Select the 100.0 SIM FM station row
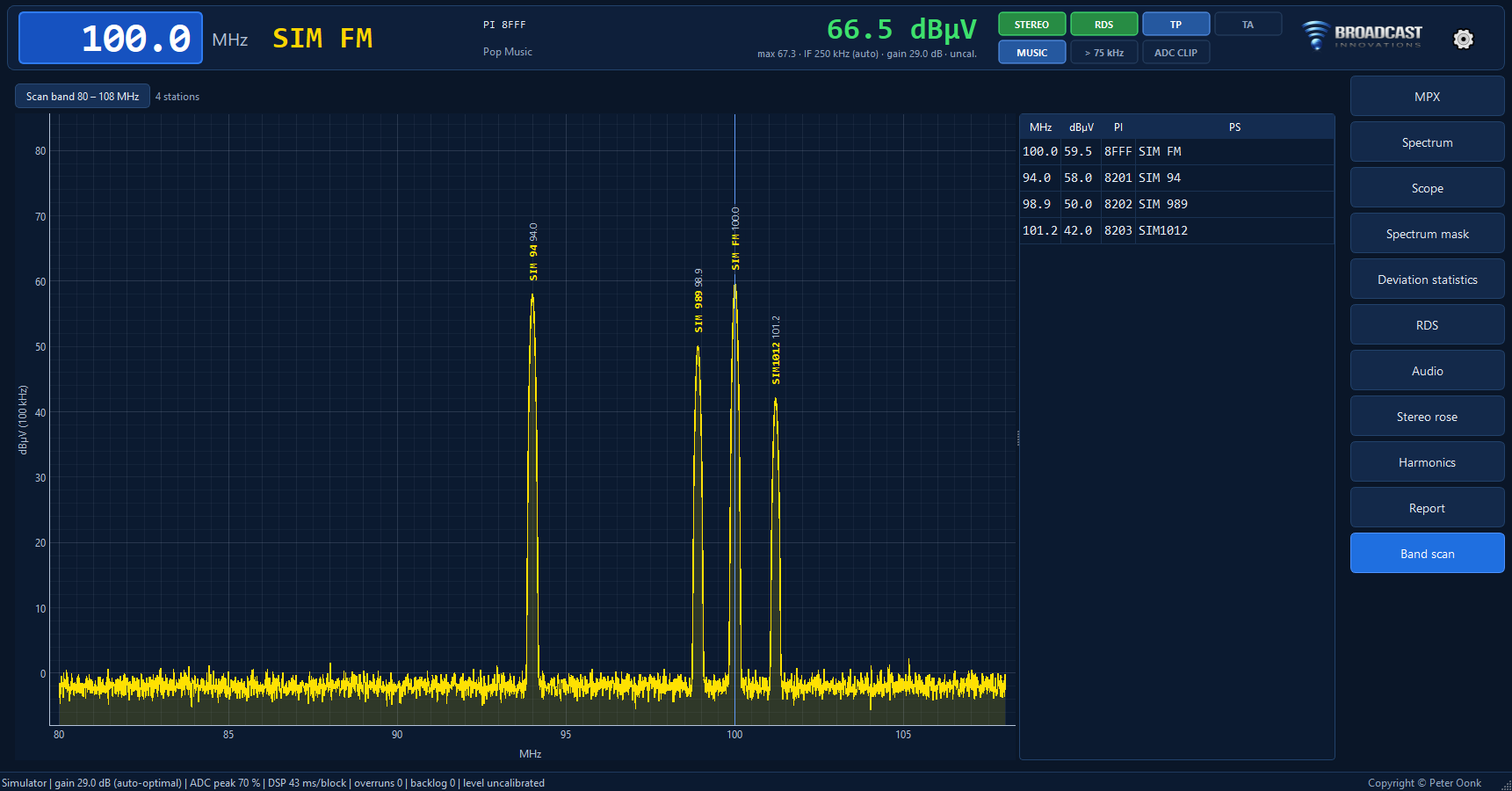This screenshot has height=791, width=1512. point(1176,151)
